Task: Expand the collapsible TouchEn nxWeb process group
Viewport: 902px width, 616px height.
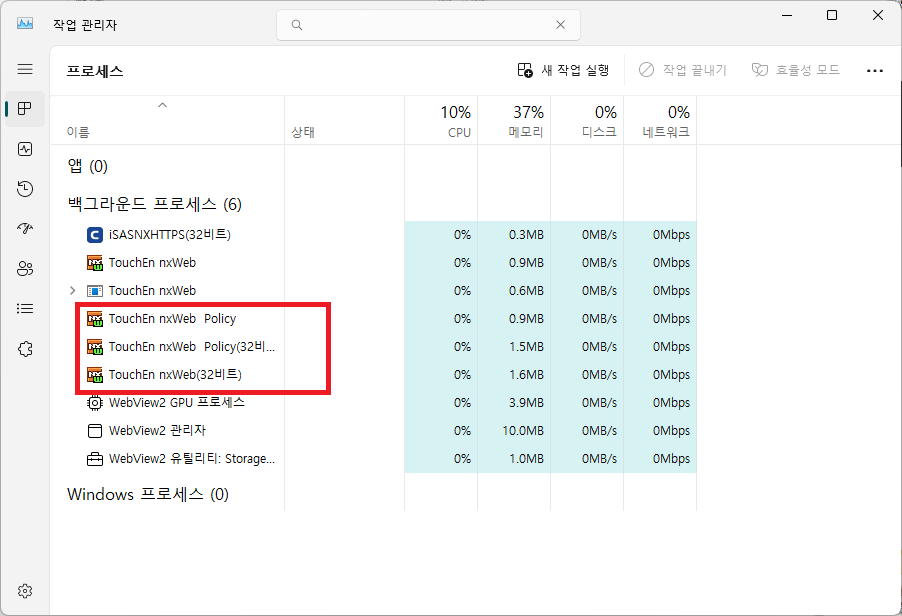Action: coord(72,290)
